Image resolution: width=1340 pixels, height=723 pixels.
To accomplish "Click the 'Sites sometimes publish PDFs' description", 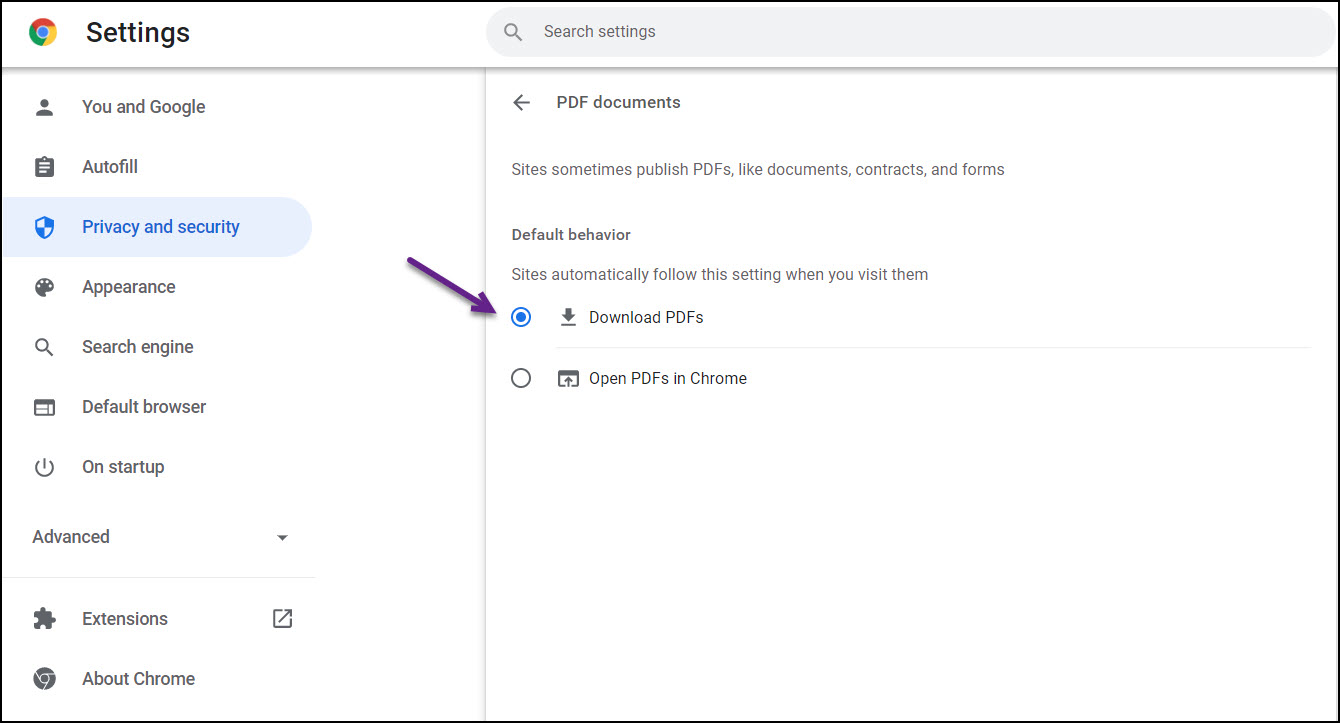I will 758,170.
